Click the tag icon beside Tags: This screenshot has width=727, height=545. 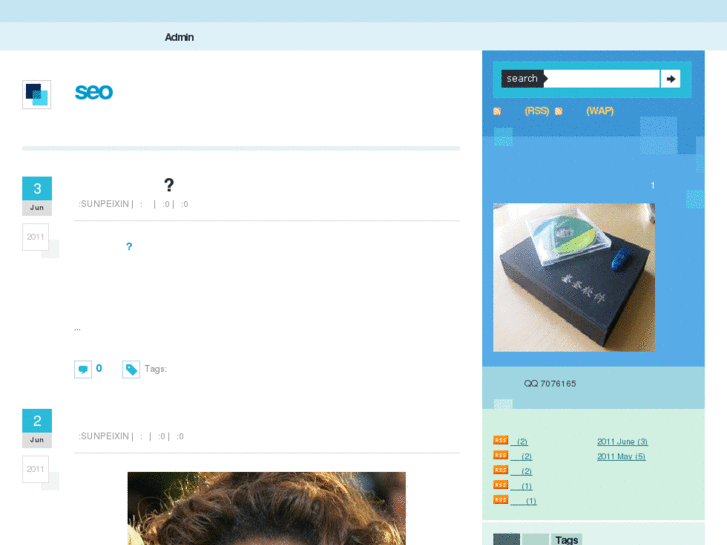(x=131, y=369)
